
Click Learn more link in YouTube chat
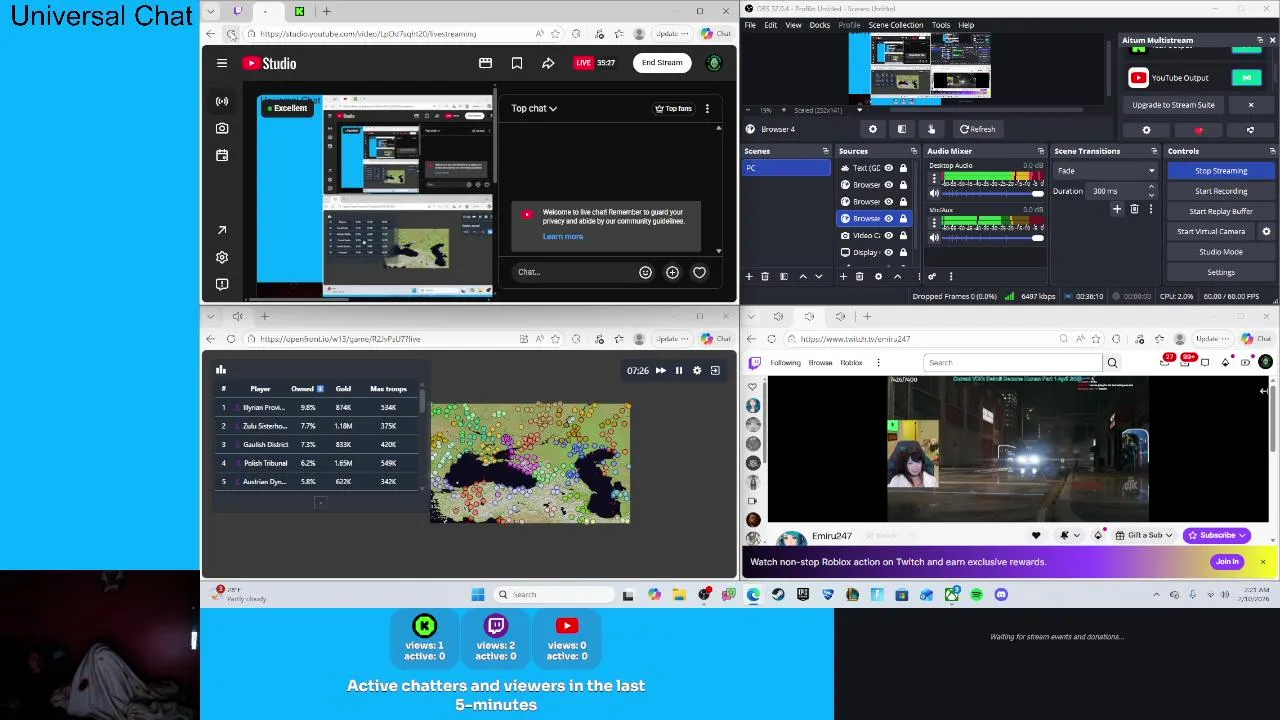pyautogui.click(x=563, y=237)
